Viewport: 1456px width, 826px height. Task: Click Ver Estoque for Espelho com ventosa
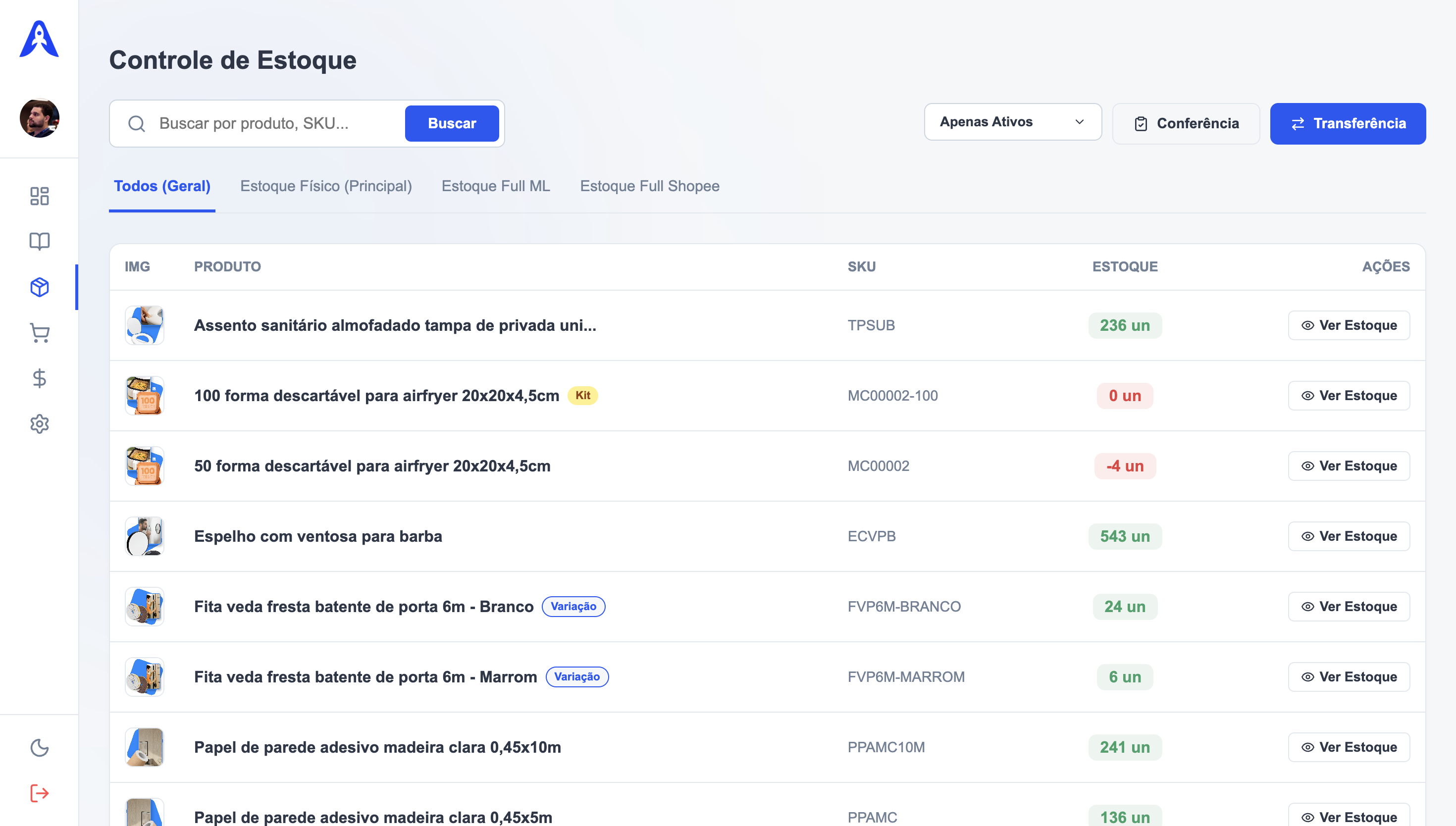pos(1348,536)
